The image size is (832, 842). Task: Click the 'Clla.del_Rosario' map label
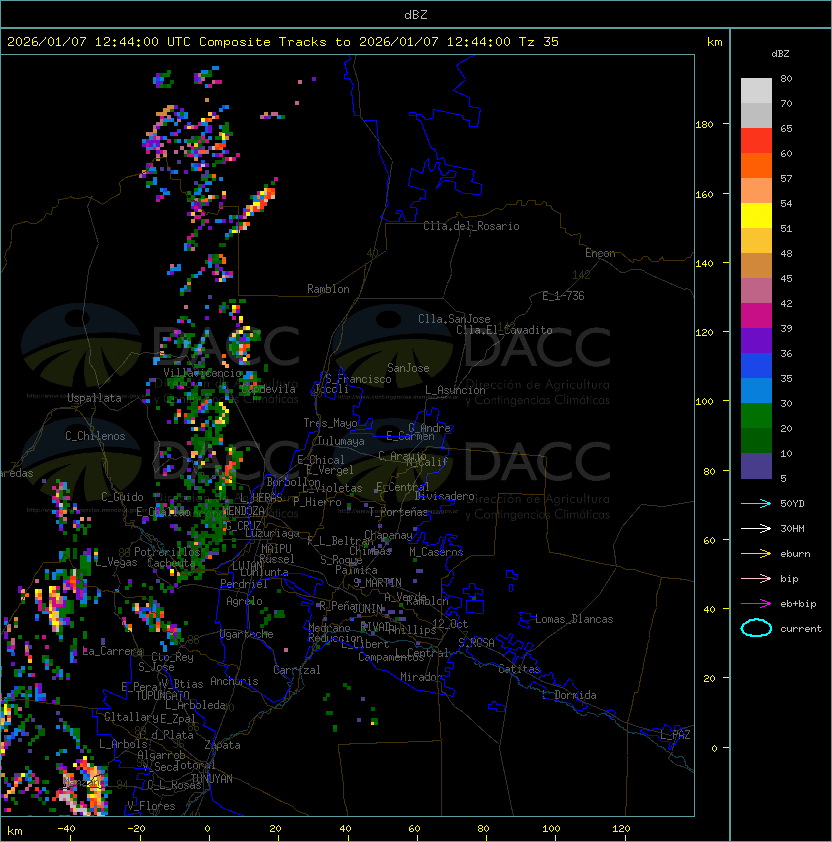tap(471, 226)
